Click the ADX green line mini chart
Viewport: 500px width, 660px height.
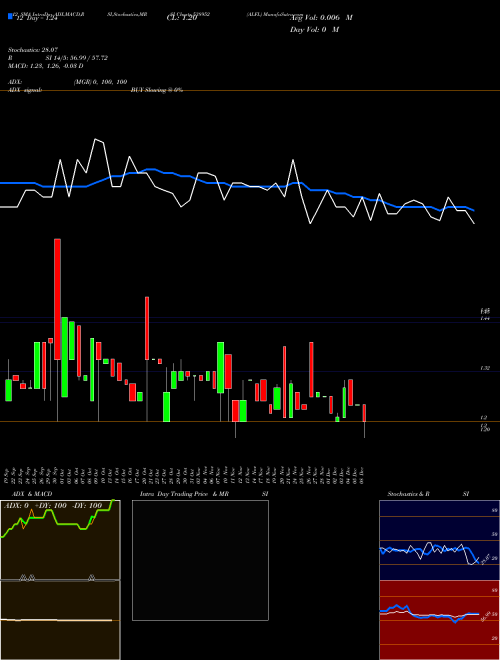[60, 540]
